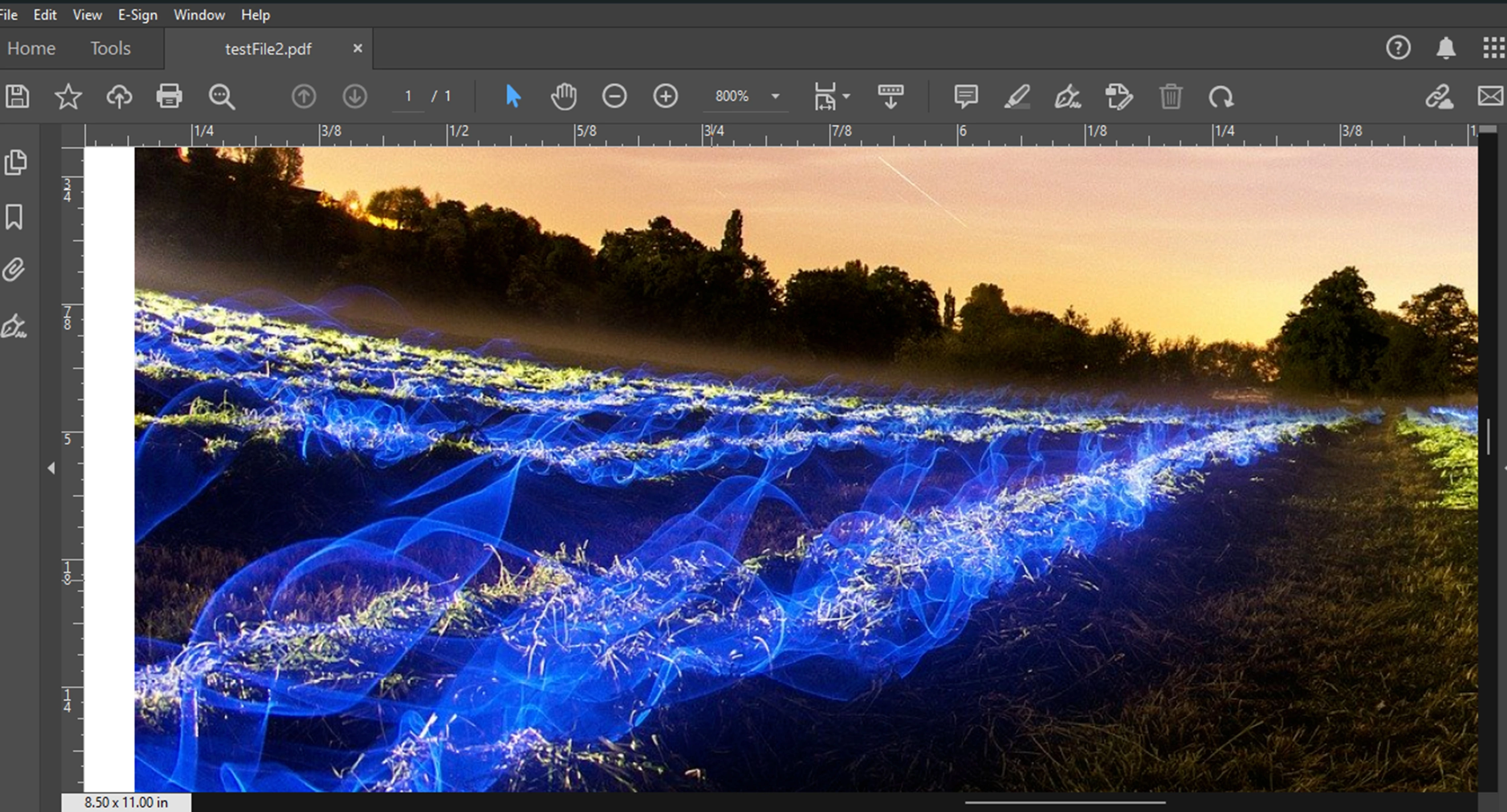Screen dimensions: 1507x812
Task: Go to the Home view
Action: click(x=31, y=49)
